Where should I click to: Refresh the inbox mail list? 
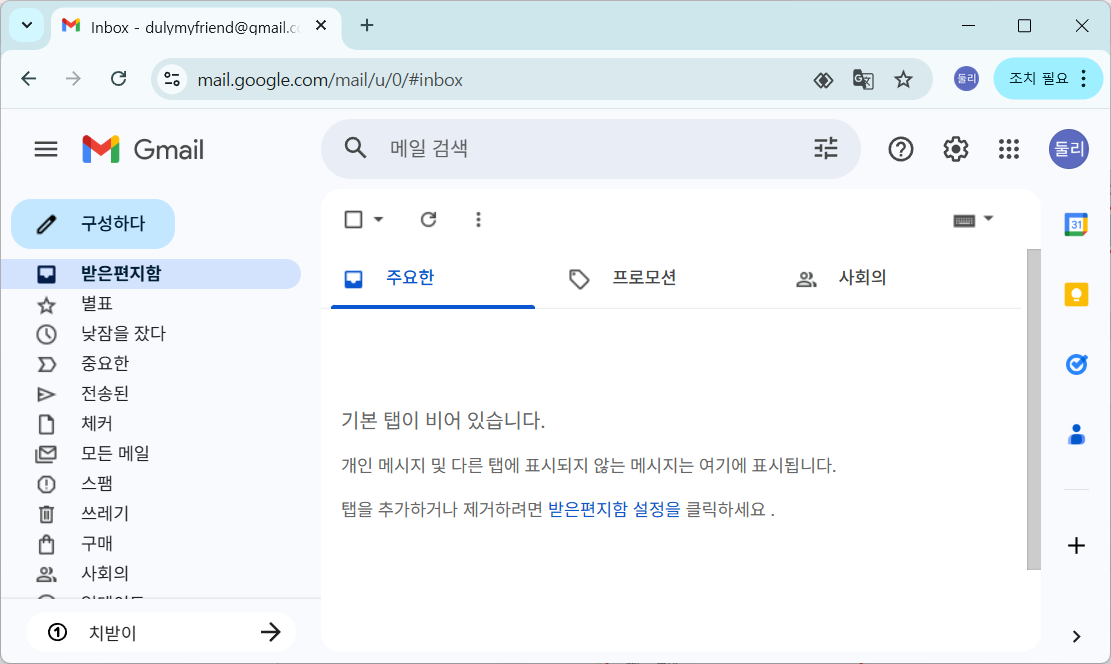click(x=428, y=220)
